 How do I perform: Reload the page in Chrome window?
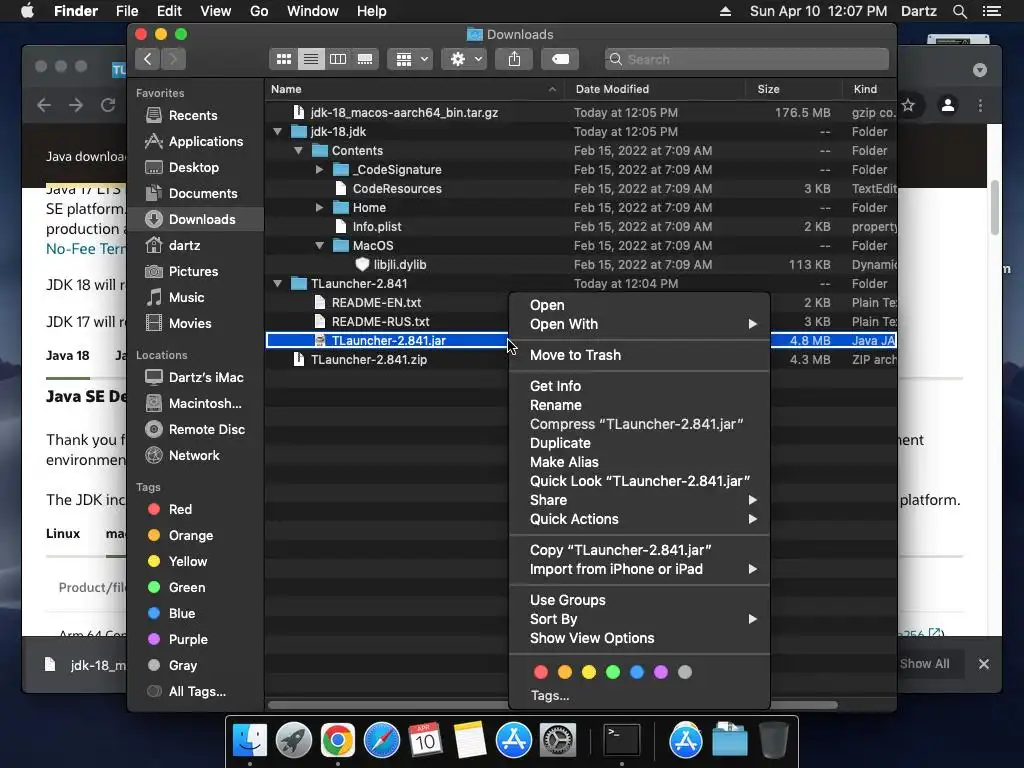coord(108,105)
